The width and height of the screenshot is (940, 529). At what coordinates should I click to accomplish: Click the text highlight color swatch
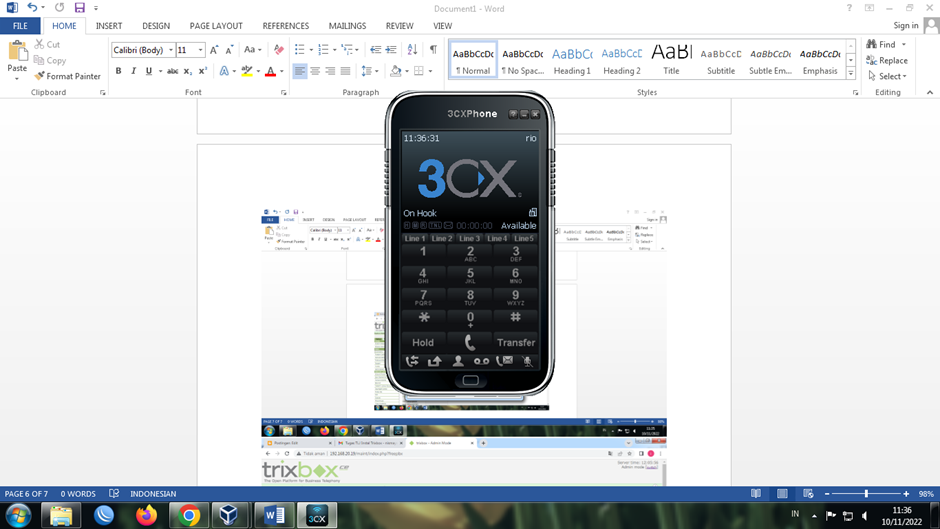pyautogui.click(x=246, y=71)
